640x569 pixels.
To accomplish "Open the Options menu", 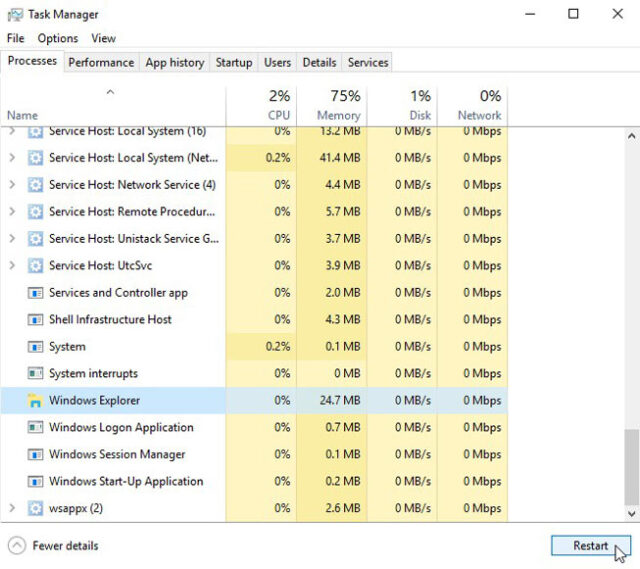I will pos(58,38).
